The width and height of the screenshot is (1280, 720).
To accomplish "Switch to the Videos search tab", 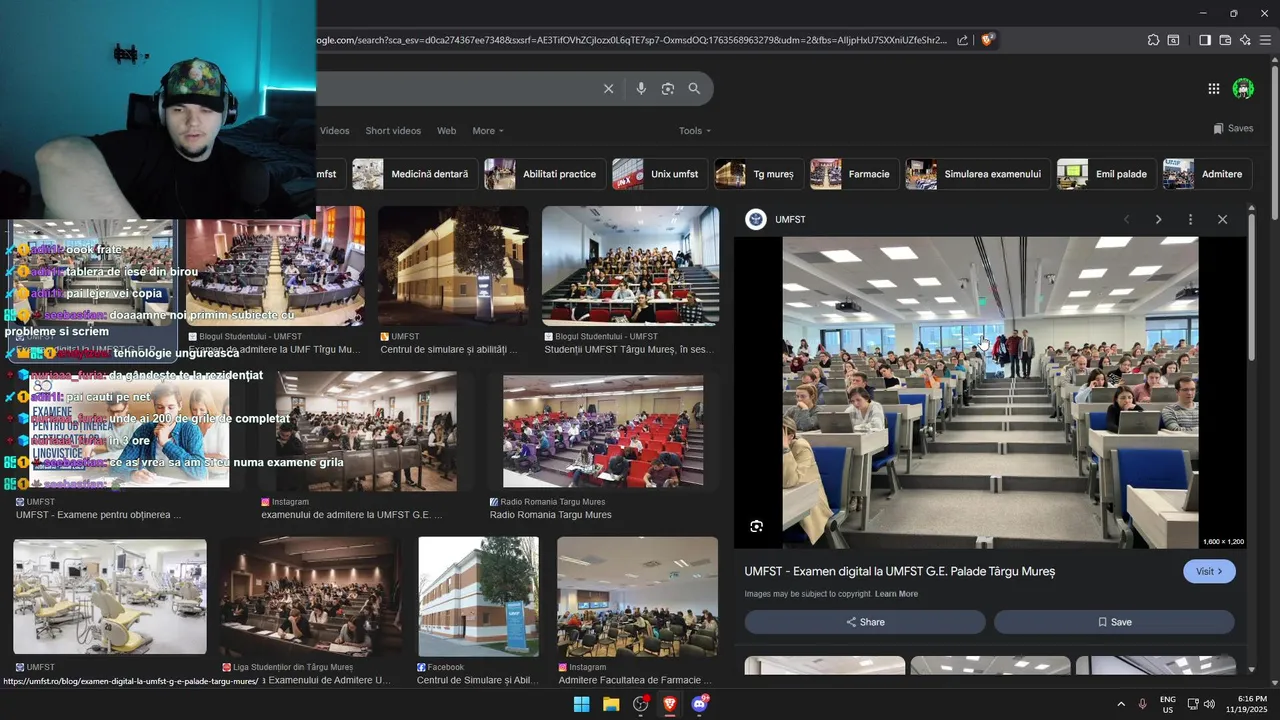I will pyautogui.click(x=335, y=131).
